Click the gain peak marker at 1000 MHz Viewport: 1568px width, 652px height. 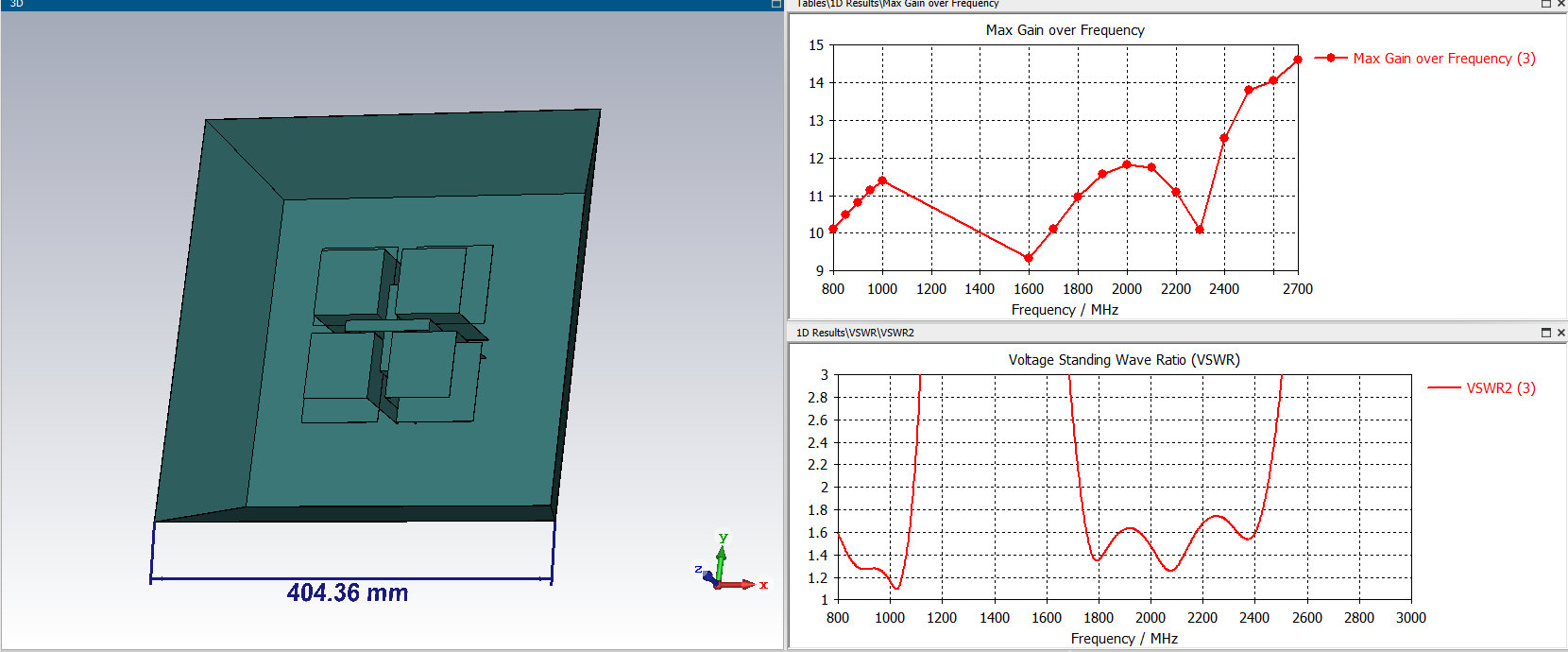click(x=882, y=180)
